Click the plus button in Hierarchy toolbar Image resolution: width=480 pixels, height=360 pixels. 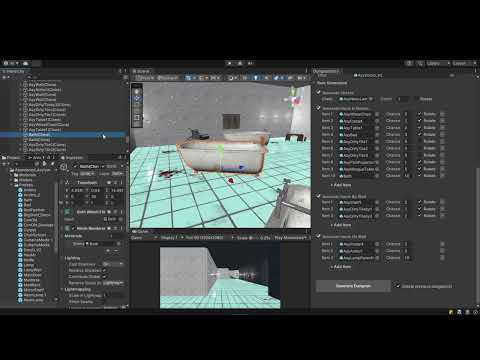tap(5, 77)
